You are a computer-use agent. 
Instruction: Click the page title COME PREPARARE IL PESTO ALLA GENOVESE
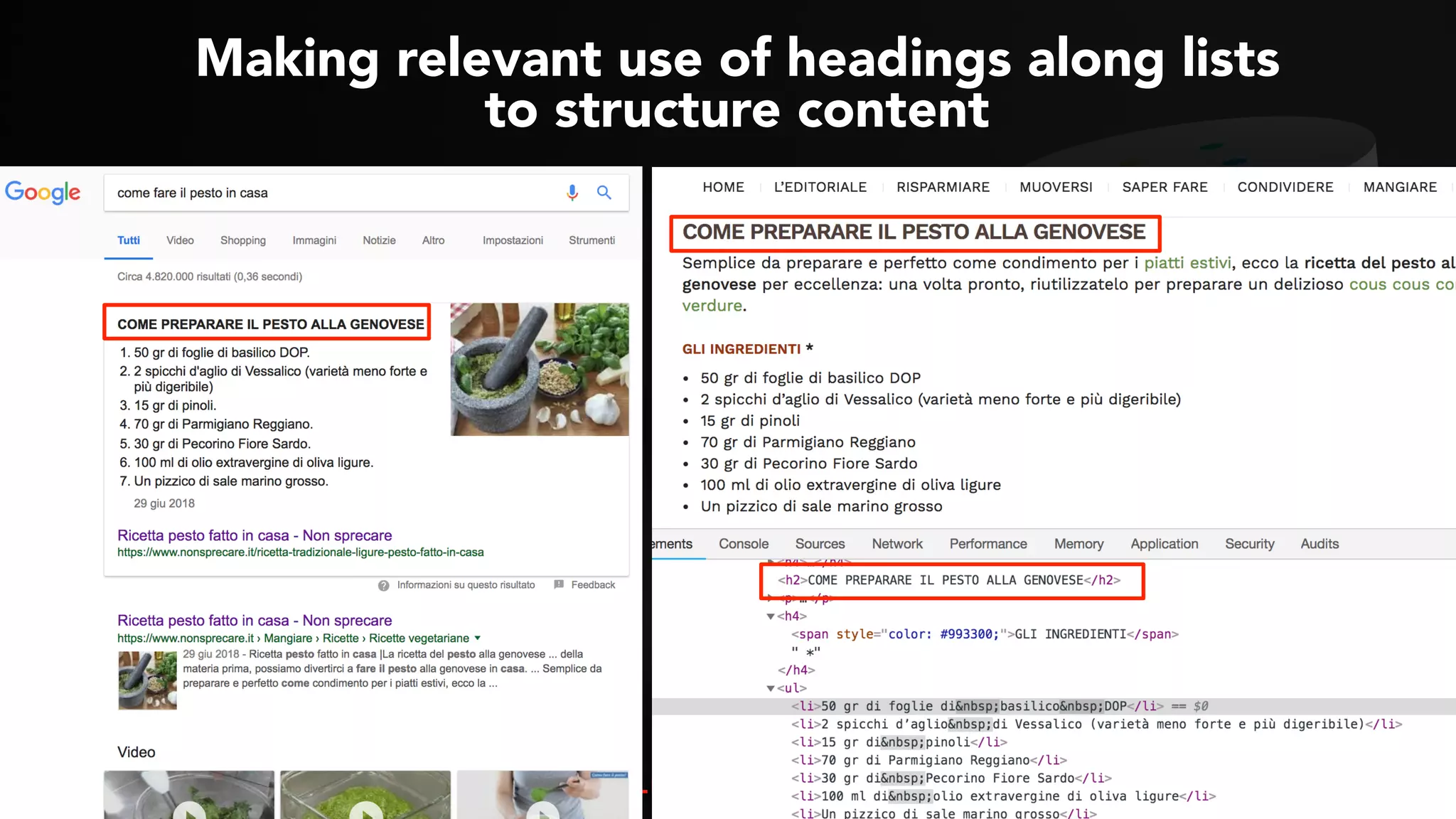tap(914, 232)
